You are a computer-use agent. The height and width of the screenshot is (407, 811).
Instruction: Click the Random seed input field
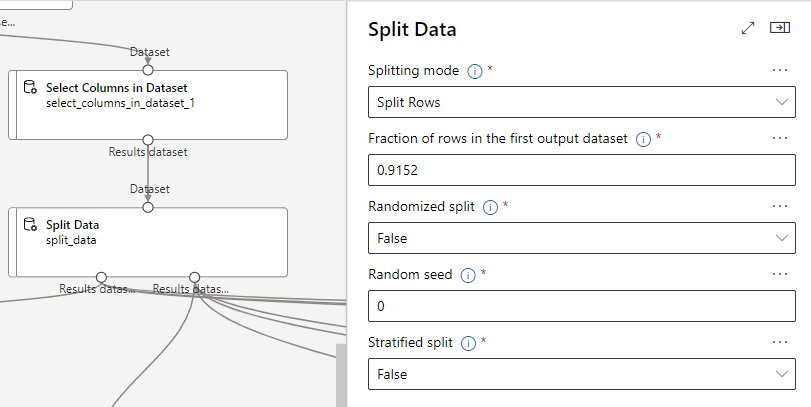pyautogui.click(x=581, y=306)
